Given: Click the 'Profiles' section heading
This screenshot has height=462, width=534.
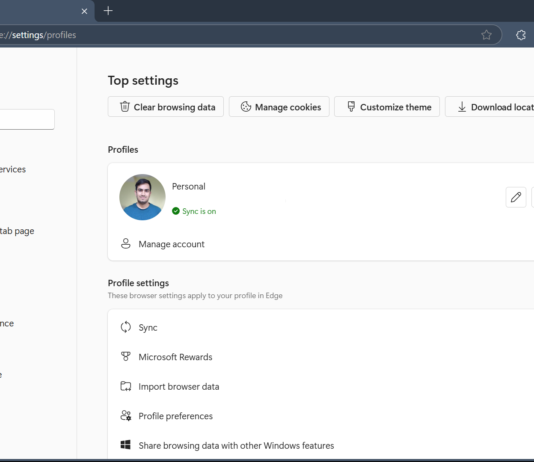Looking at the screenshot, I should pyautogui.click(x=123, y=150).
